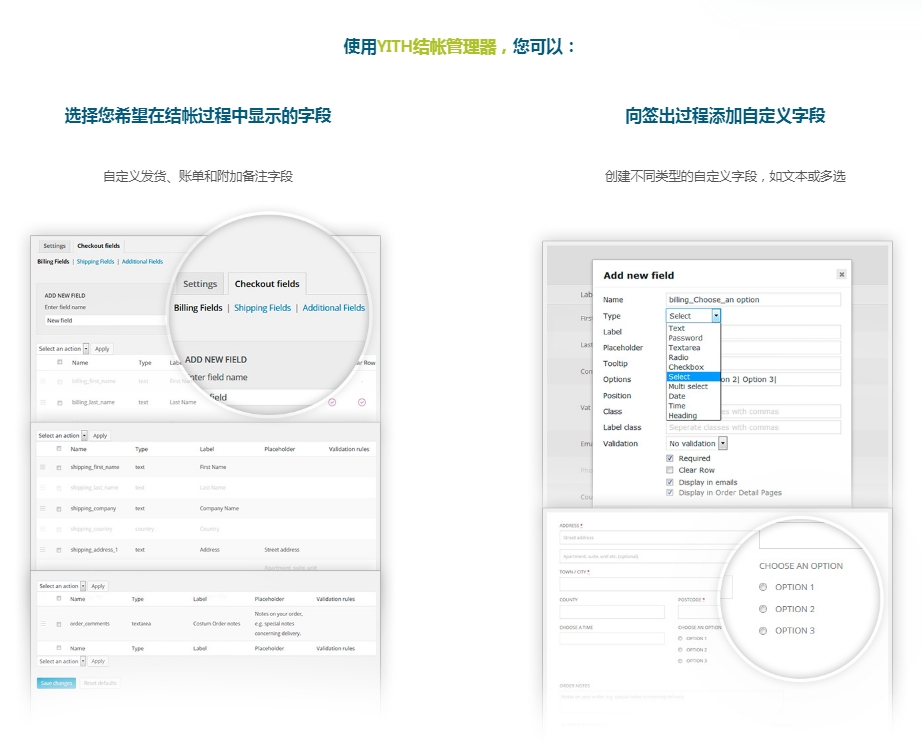The width and height of the screenshot is (922, 747).
Task: Open Select an action dropdown beside Save changes
Action: click(x=62, y=662)
